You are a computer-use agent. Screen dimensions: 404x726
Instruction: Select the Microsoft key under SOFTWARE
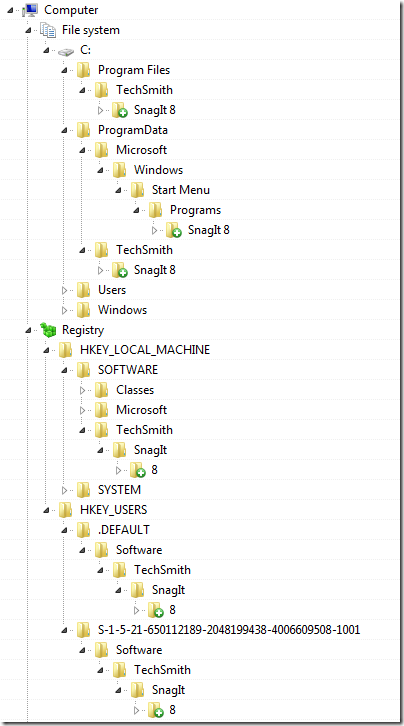[x=142, y=410]
